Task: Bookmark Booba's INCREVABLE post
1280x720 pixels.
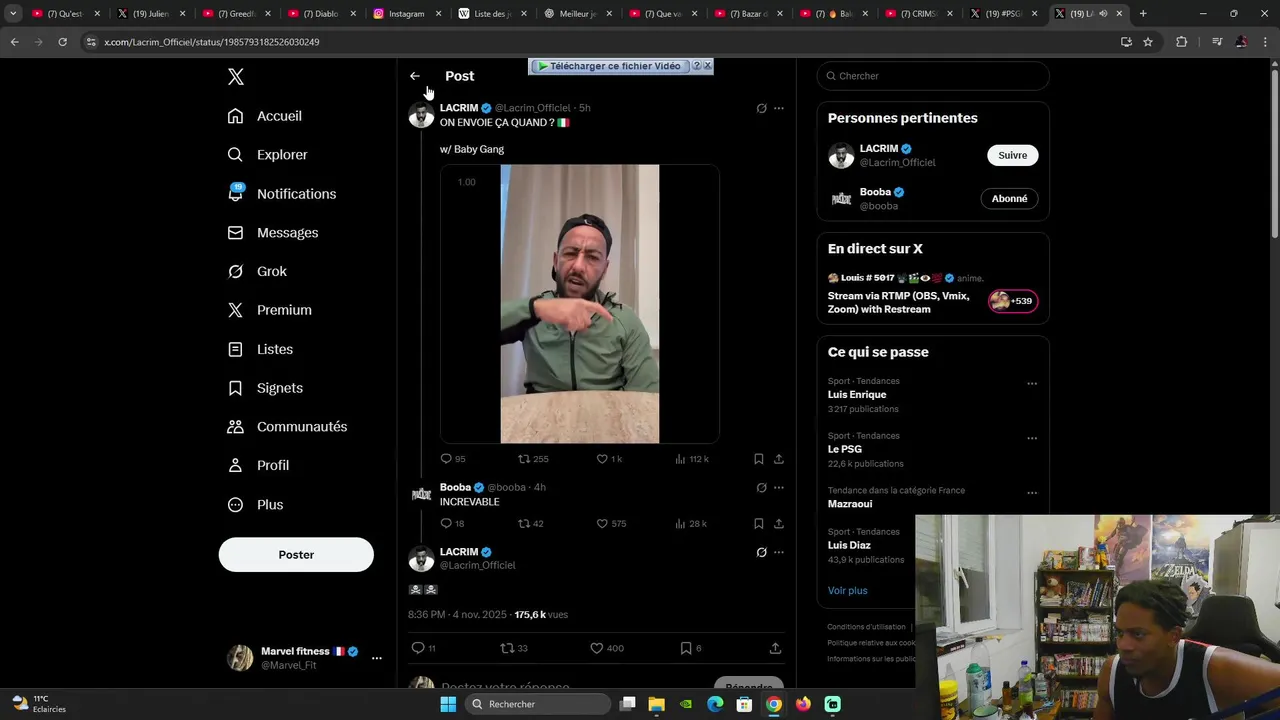Action: click(759, 523)
